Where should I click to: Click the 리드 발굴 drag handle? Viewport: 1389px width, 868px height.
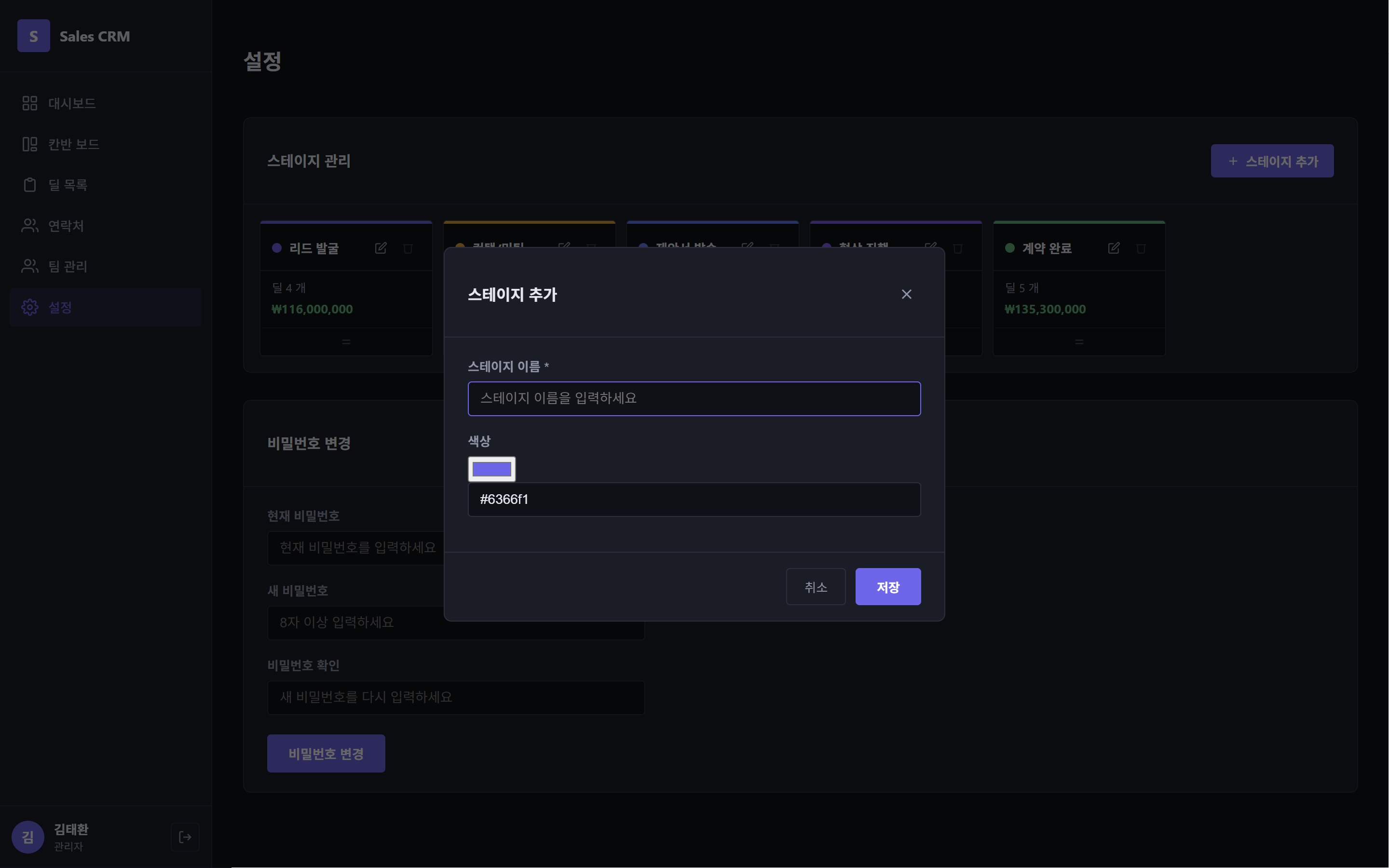point(346,341)
